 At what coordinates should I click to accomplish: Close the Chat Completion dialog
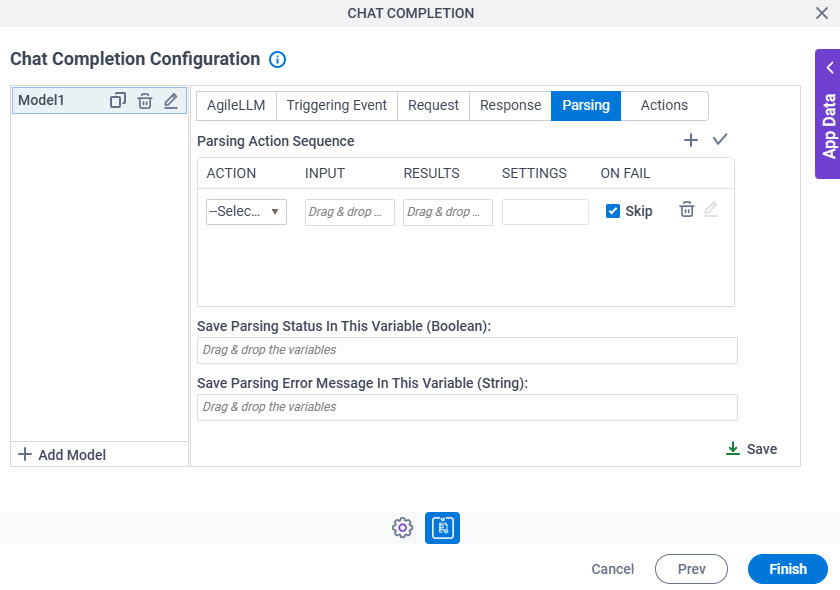pyautogui.click(x=822, y=13)
